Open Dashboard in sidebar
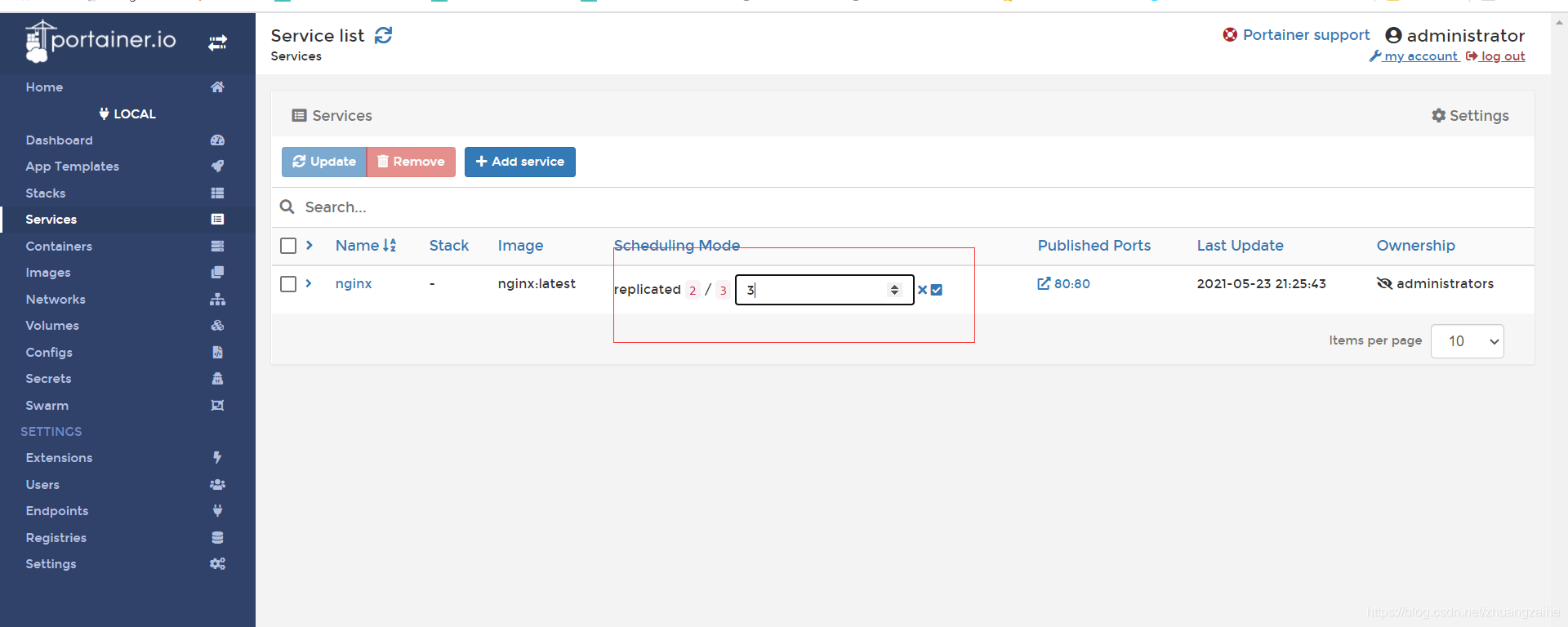 click(59, 140)
